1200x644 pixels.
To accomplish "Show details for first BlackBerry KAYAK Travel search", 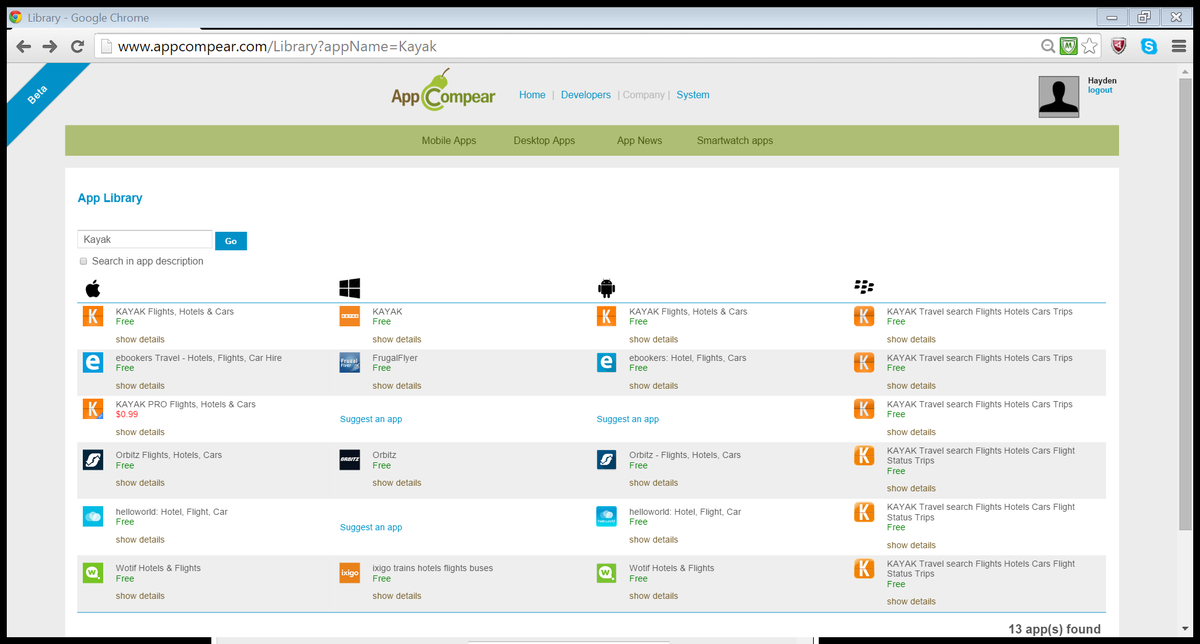I will point(911,339).
